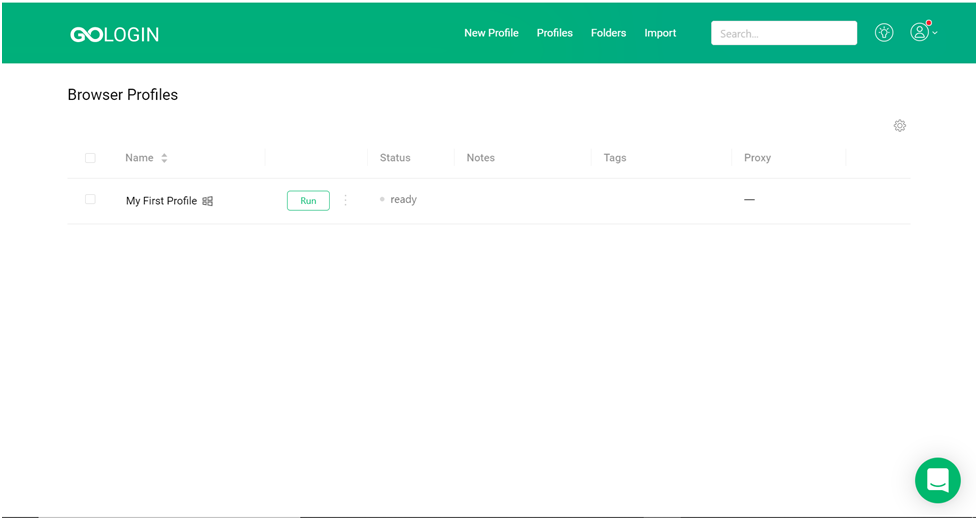Image resolution: width=978 pixels, height=520 pixels.
Task: Tick the select-all checkbox in table header
Action: pyautogui.click(x=90, y=158)
